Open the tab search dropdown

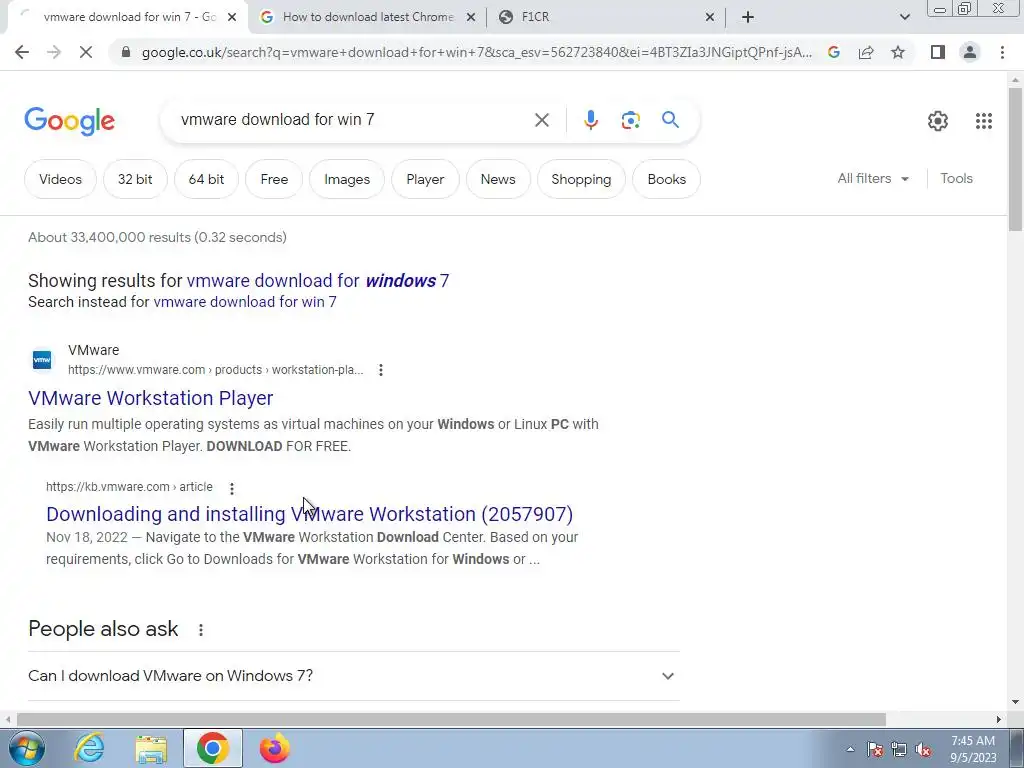pos(904,17)
